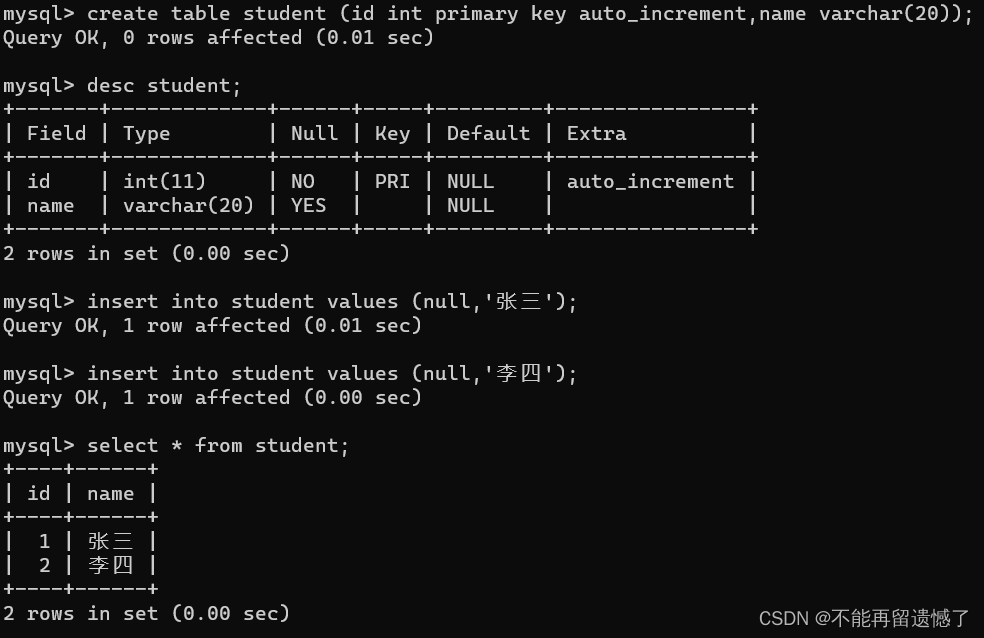Click 'Query OK, 0 rows affected' message
This screenshot has height=638, width=984.
click(x=218, y=38)
